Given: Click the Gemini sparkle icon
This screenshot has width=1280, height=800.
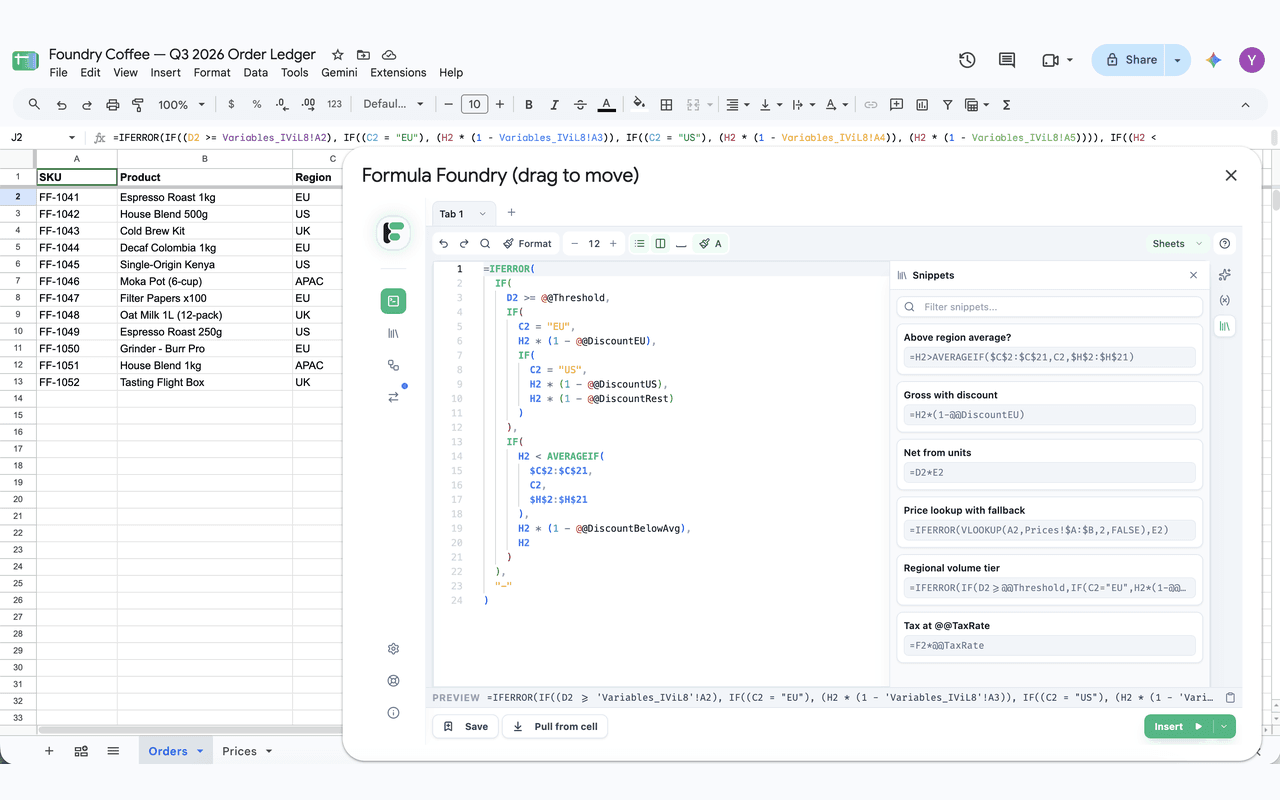Looking at the screenshot, I should [x=1214, y=60].
